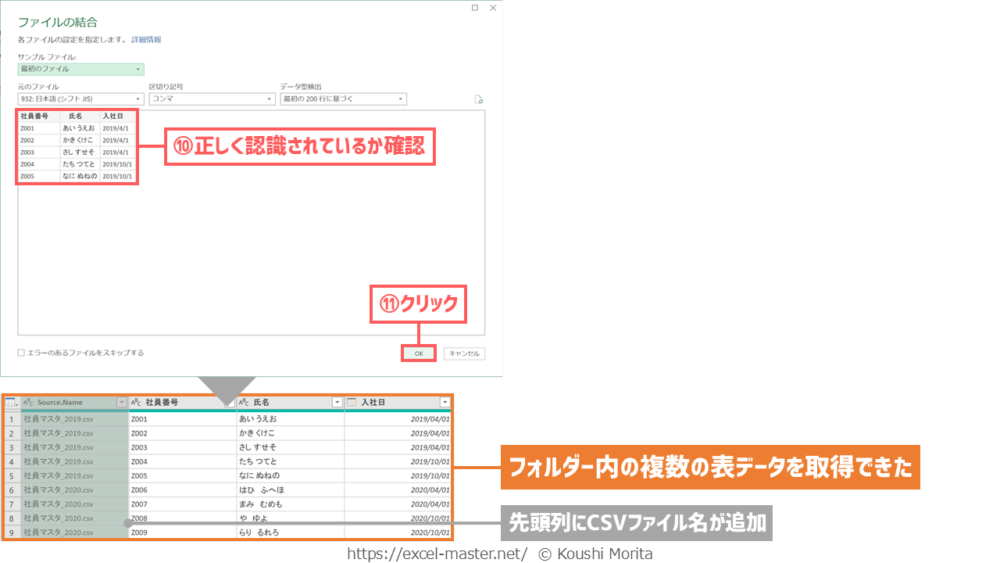Open filter arrow on 氏名 column
This screenshot has width=1000, height=563.
337,402
